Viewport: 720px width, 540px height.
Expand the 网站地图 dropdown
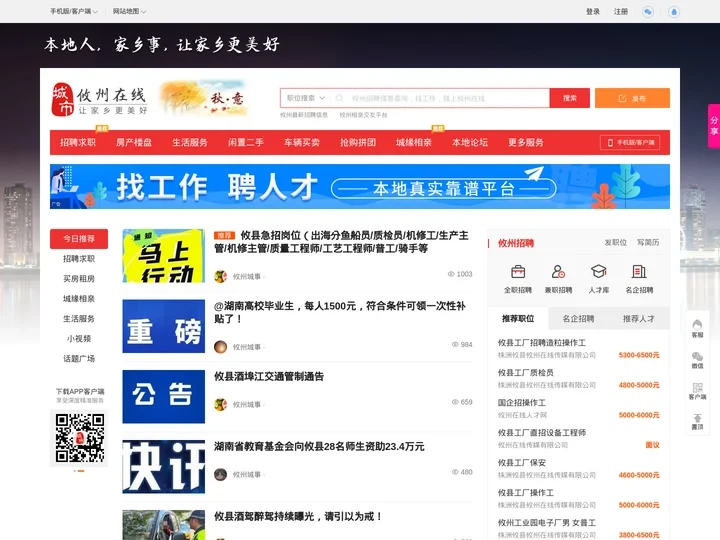point(129,11)
